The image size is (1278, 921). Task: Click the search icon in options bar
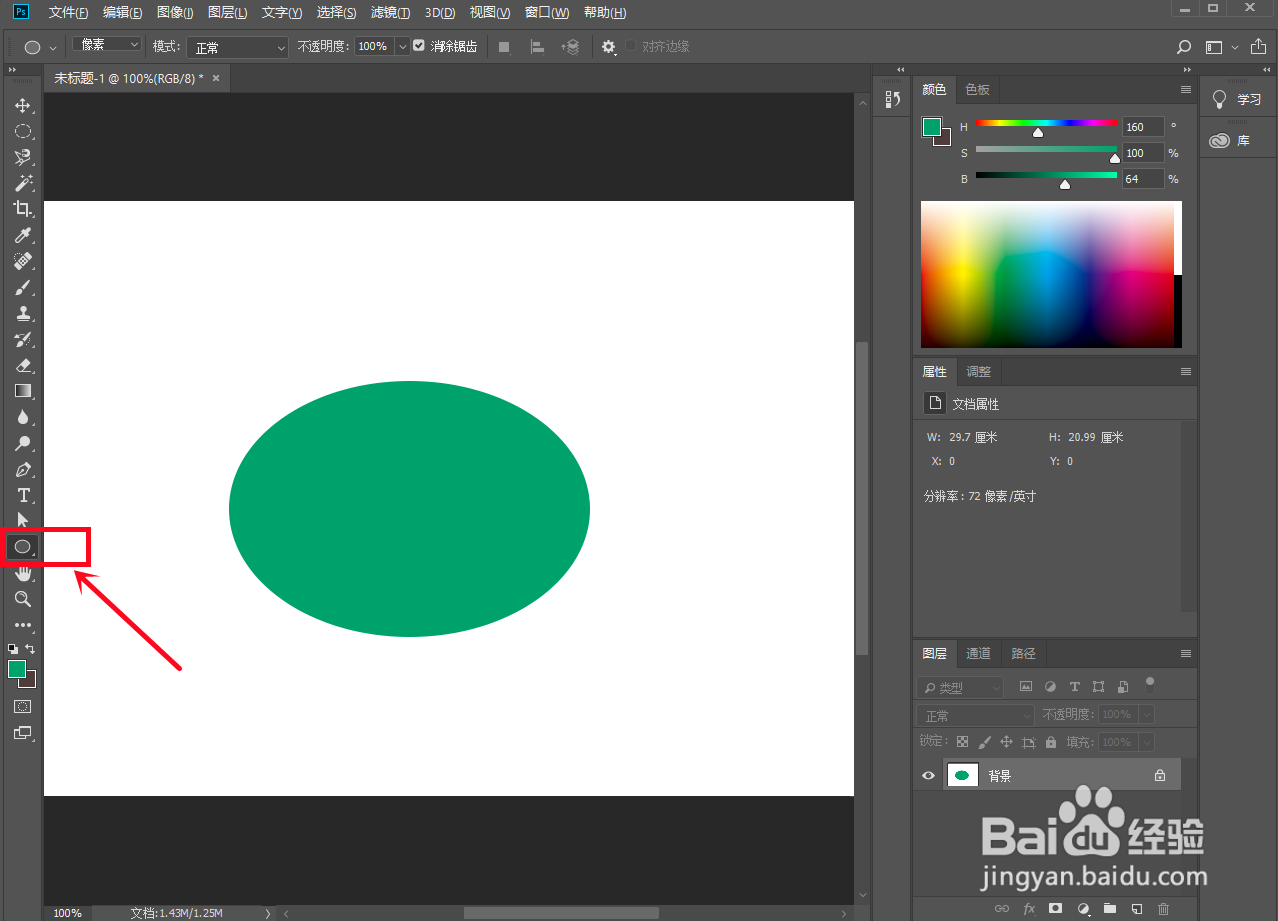point(1184,47)
